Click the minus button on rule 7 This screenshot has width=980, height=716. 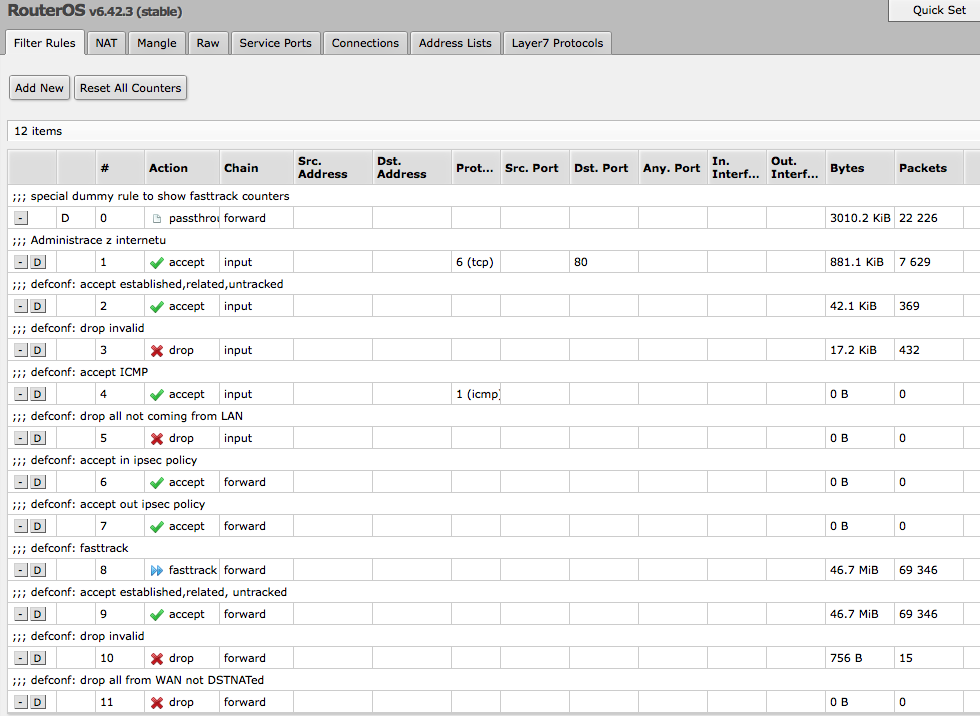click(21, 527)
